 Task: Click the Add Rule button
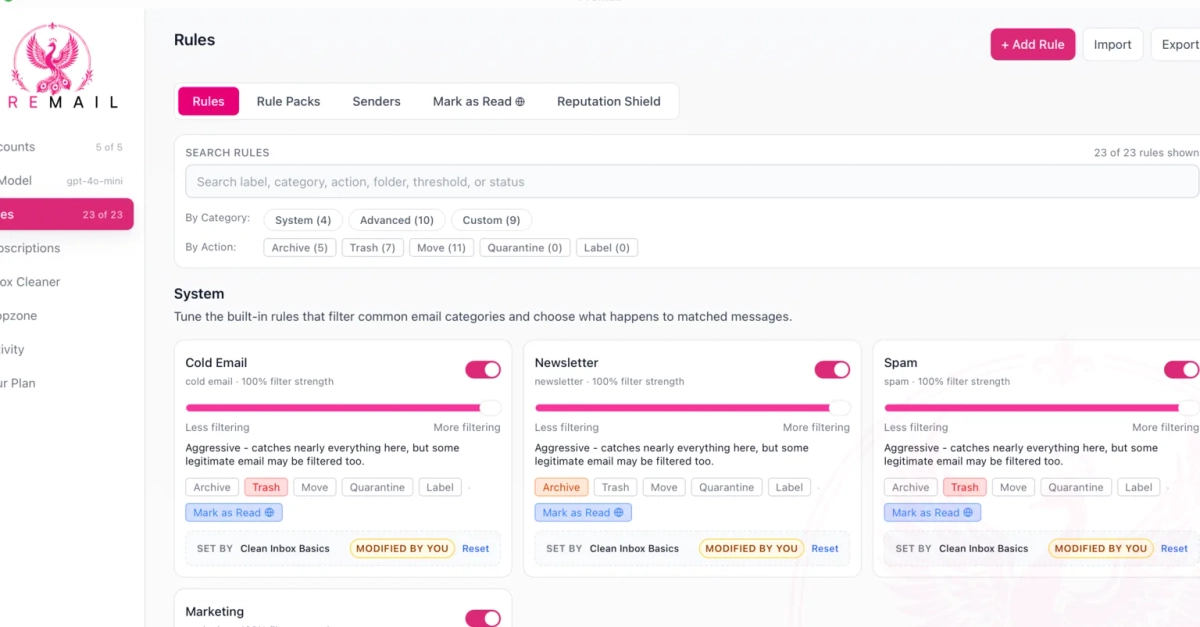tap(1033, 44)
